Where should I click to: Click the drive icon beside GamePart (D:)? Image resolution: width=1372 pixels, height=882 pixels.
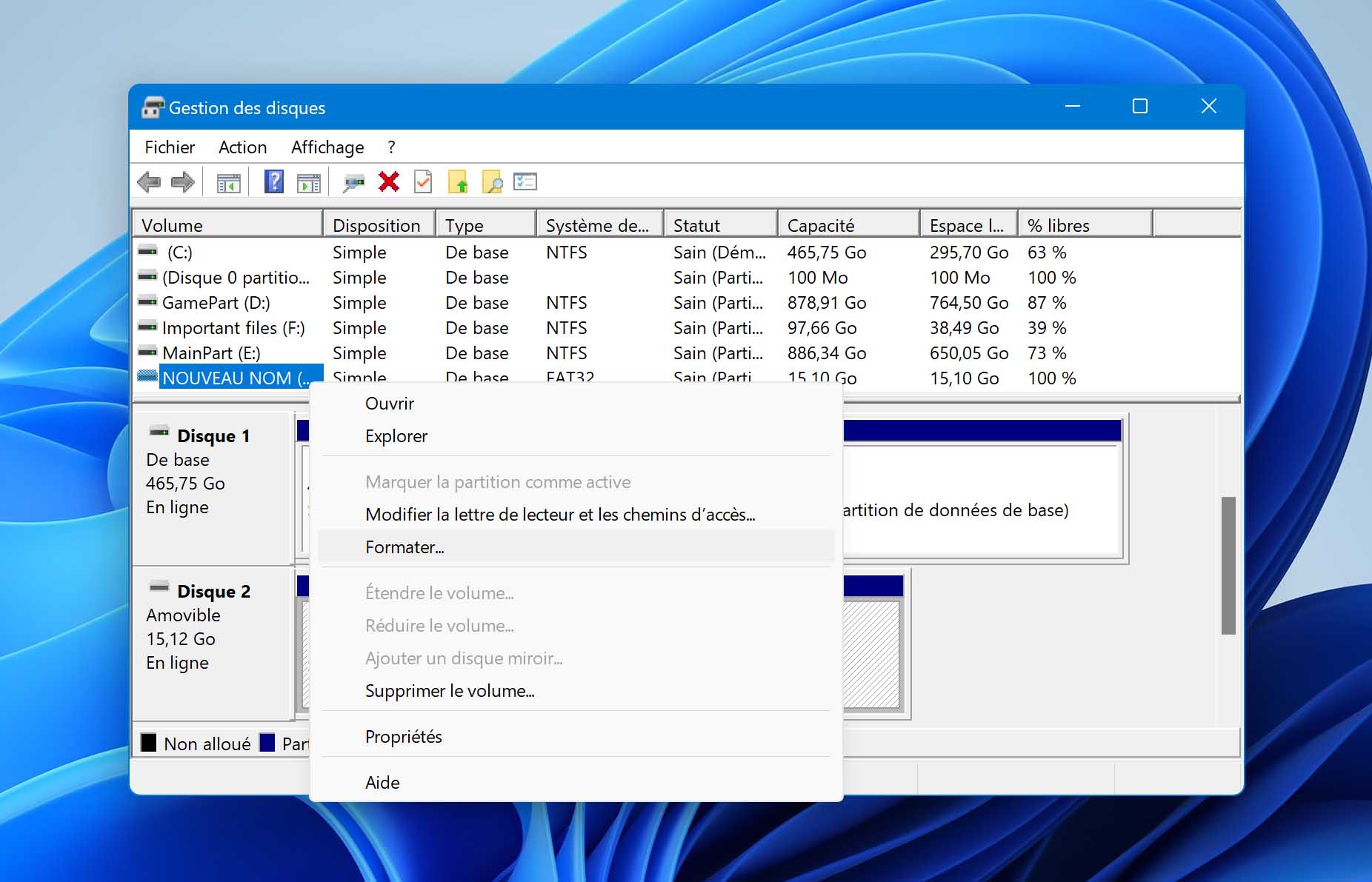click(148, 301)
